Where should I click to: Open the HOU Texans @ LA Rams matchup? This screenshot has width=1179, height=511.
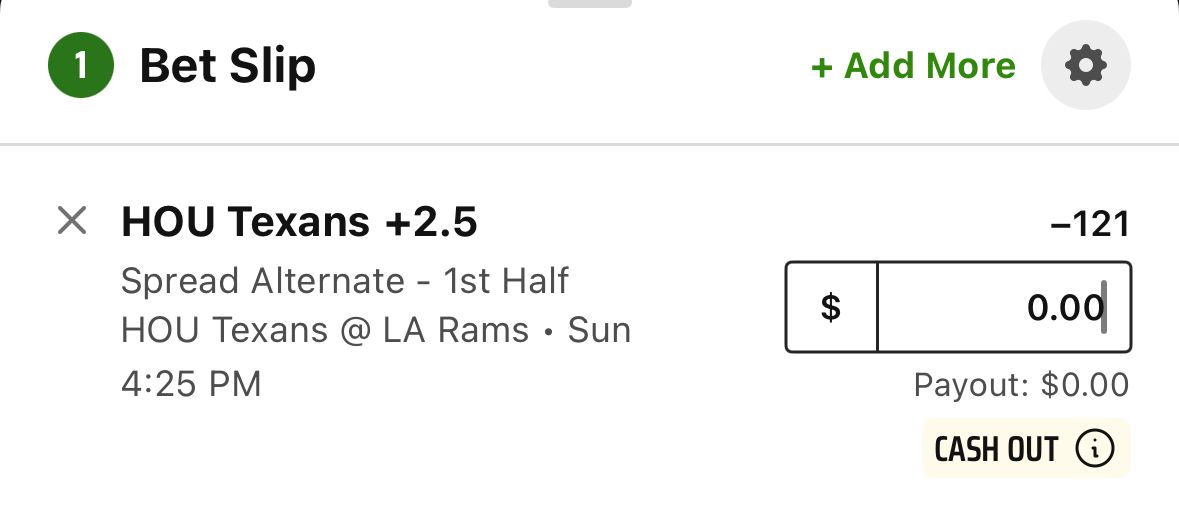tap(325, 331)
